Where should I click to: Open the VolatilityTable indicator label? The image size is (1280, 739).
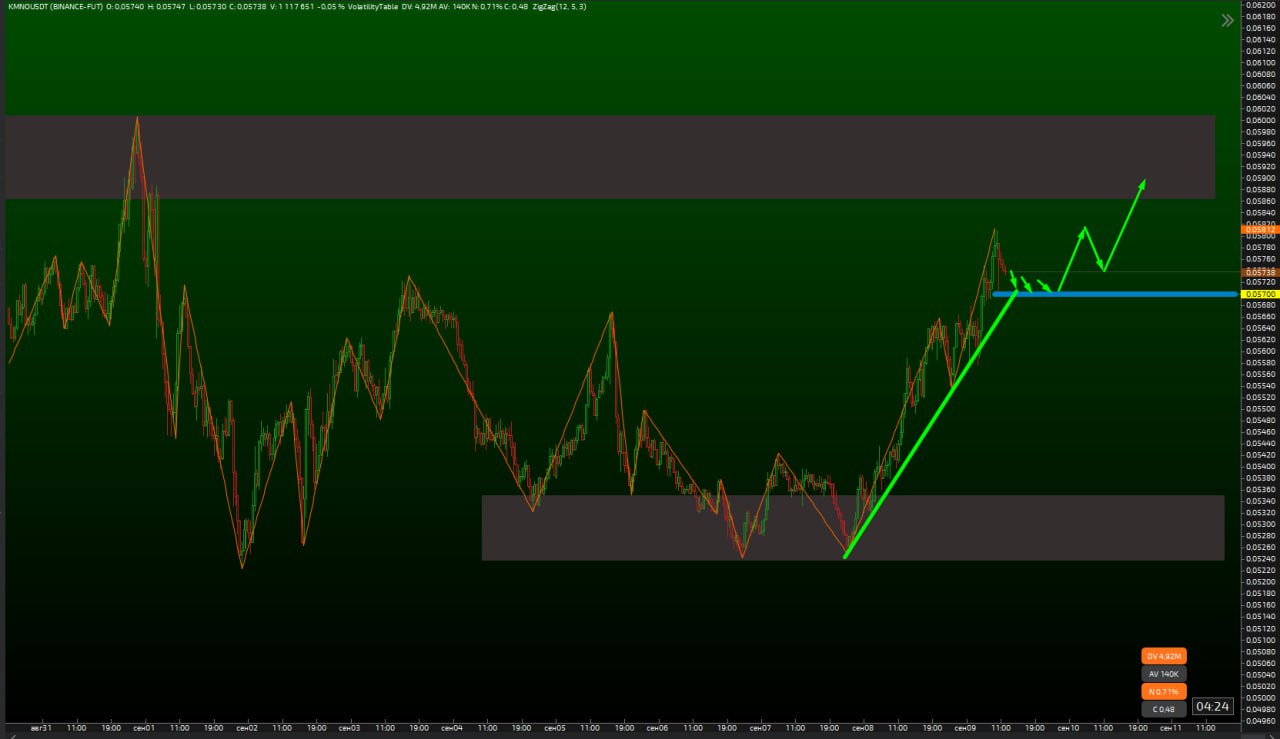372,7
